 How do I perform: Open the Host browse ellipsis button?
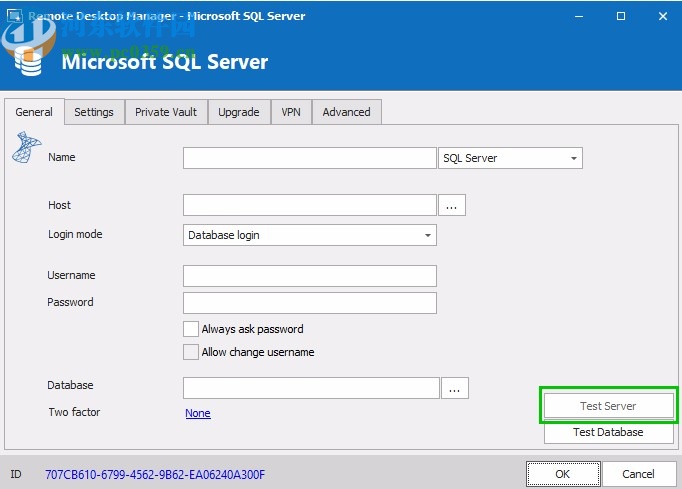tap(452, 205)
